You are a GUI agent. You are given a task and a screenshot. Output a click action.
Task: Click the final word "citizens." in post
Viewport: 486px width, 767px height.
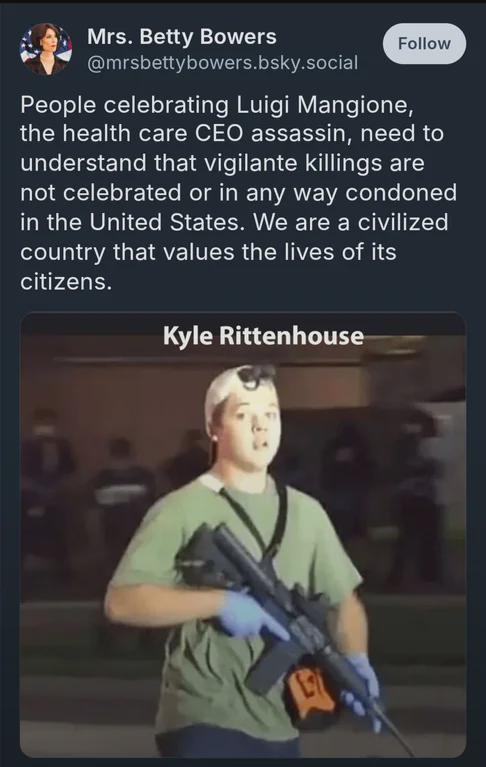66,282
